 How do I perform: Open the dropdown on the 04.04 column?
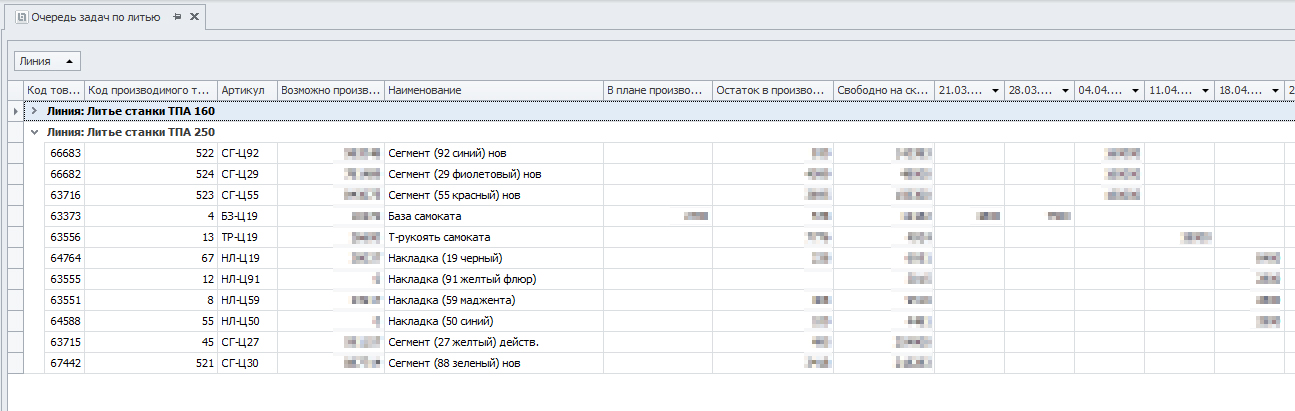coord(1135,91)
